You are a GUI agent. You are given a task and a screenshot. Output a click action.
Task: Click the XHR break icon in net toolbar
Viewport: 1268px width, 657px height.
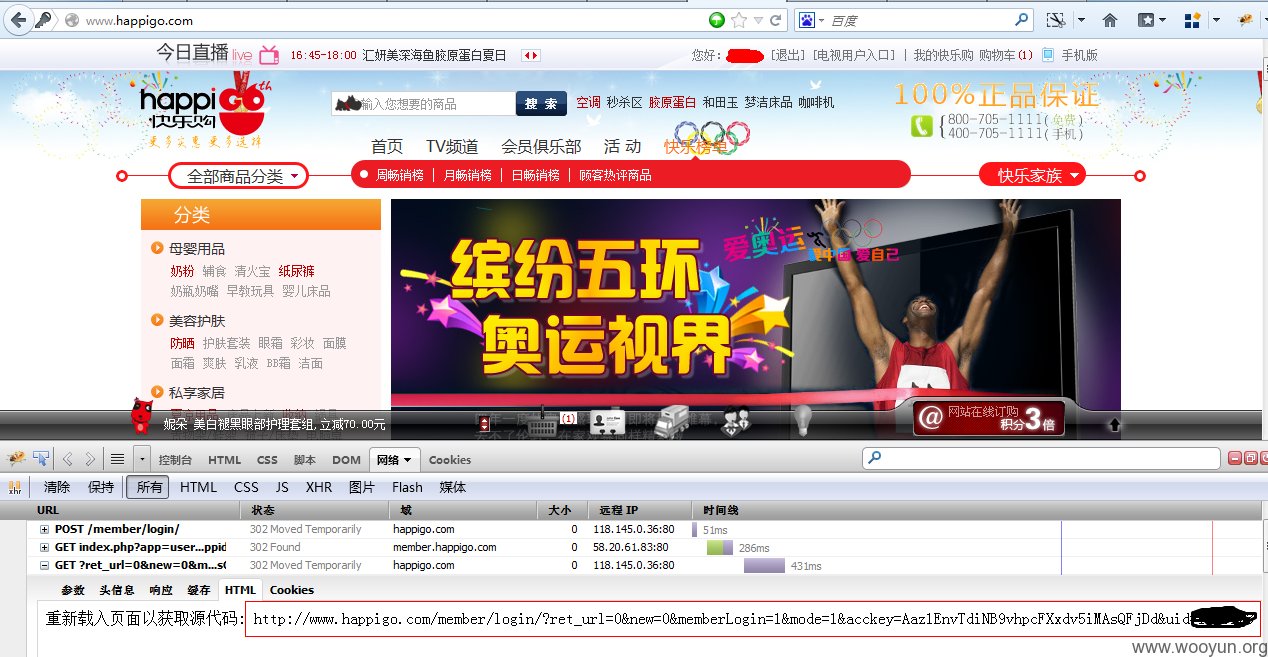coord(15,488)
